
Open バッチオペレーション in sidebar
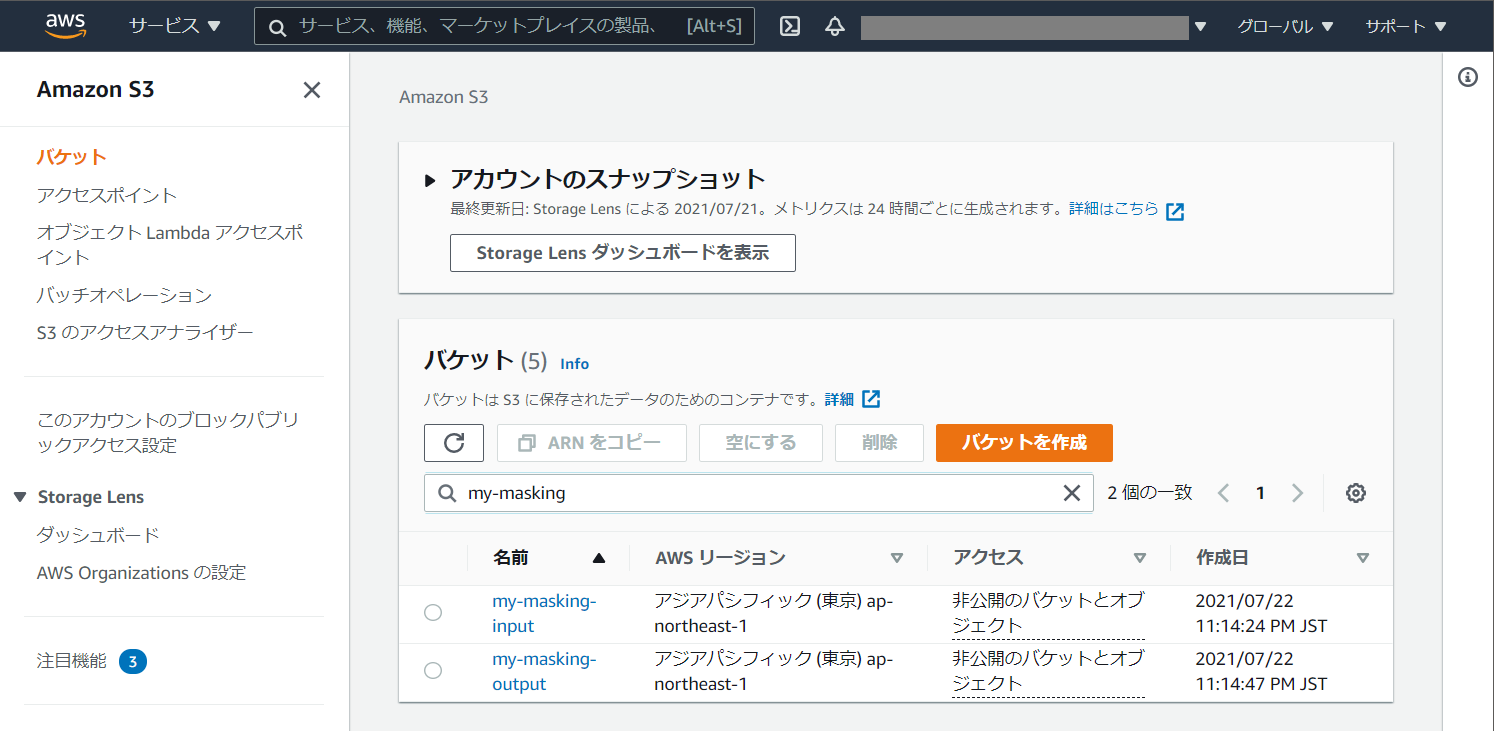coord(124,295)
